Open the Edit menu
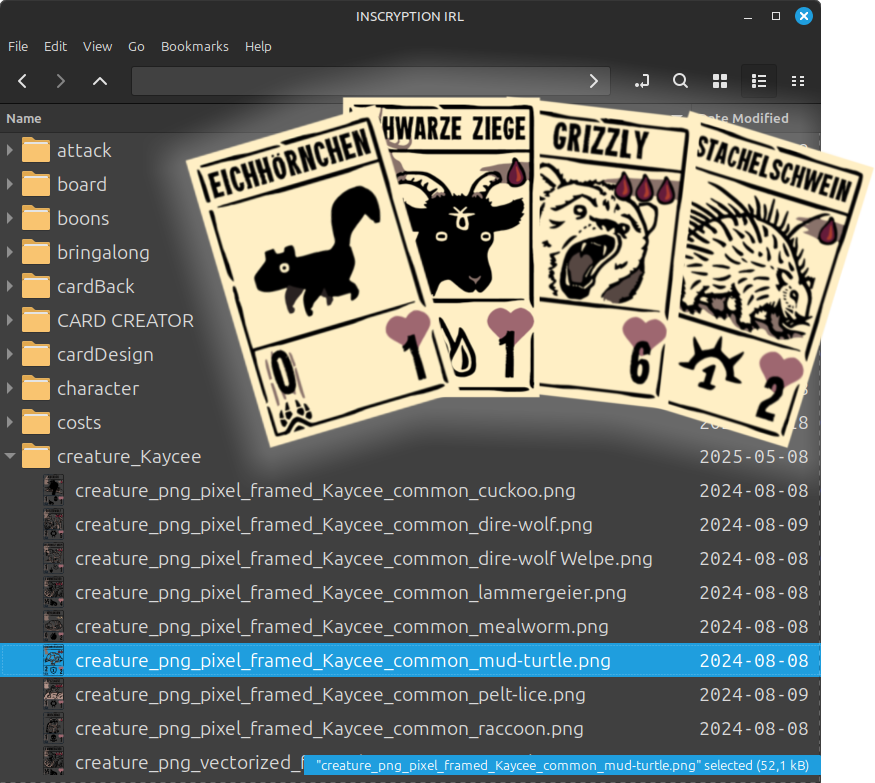Screen dimensions: 875x783 coord(55,46)
